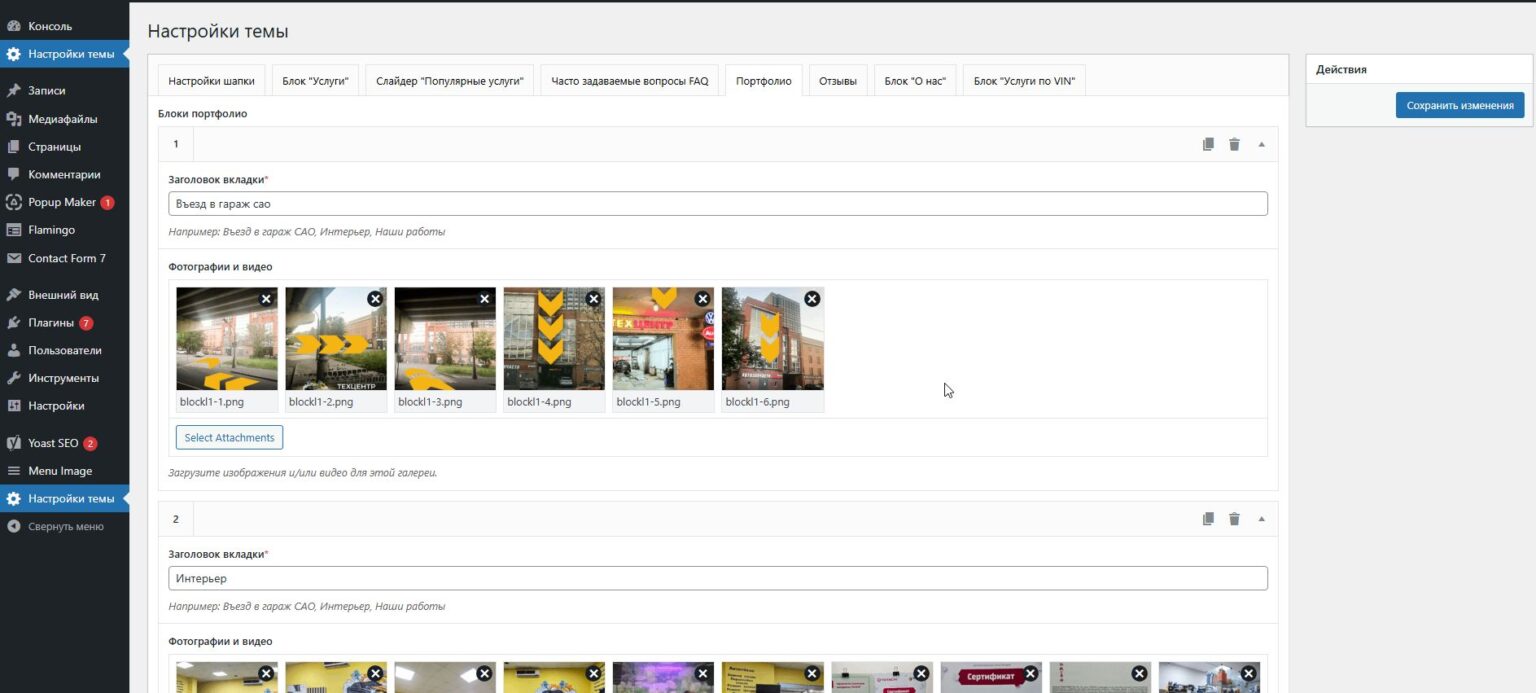Image resolution: width=1536 pixels, height=693 pixels.
Task: Click the block number 2 handle
Action: (x=176, y=519)
